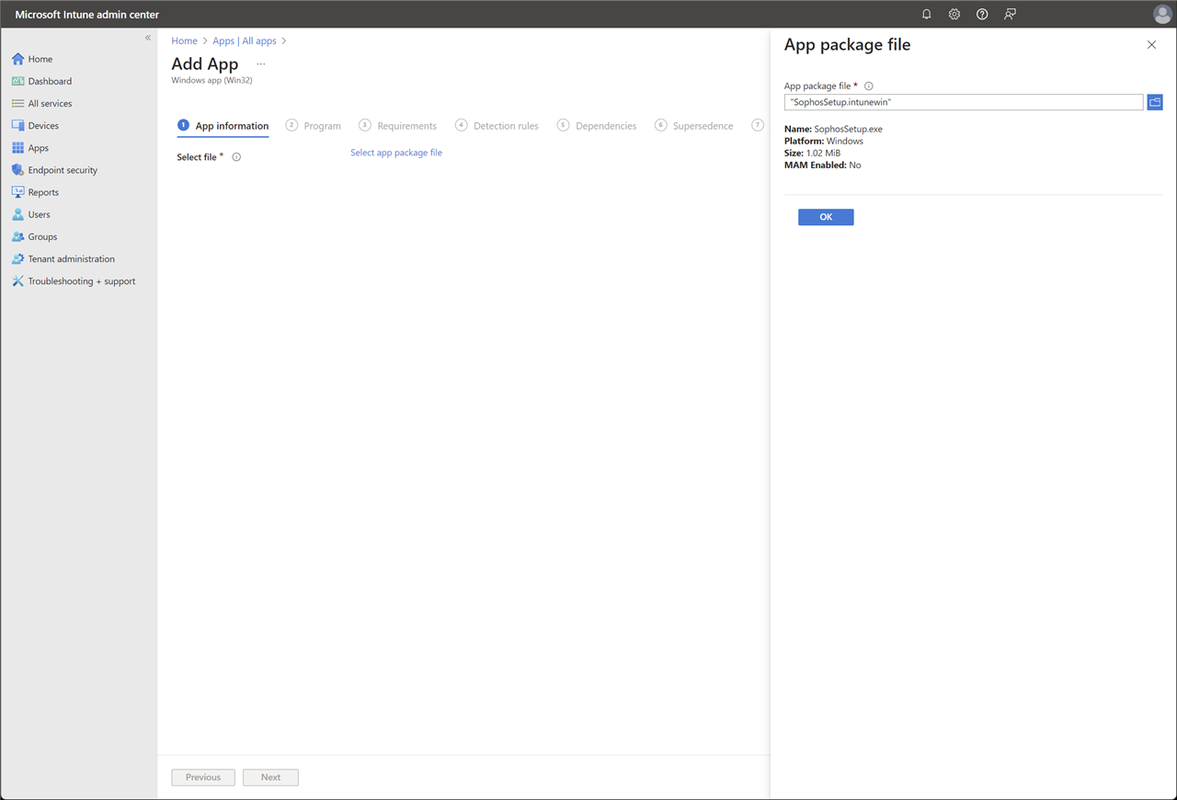The width and height of the screenshot is (1177, 800).
Task: Open the ellipsis menu beside Add App
Action: (x=260, y=64)
